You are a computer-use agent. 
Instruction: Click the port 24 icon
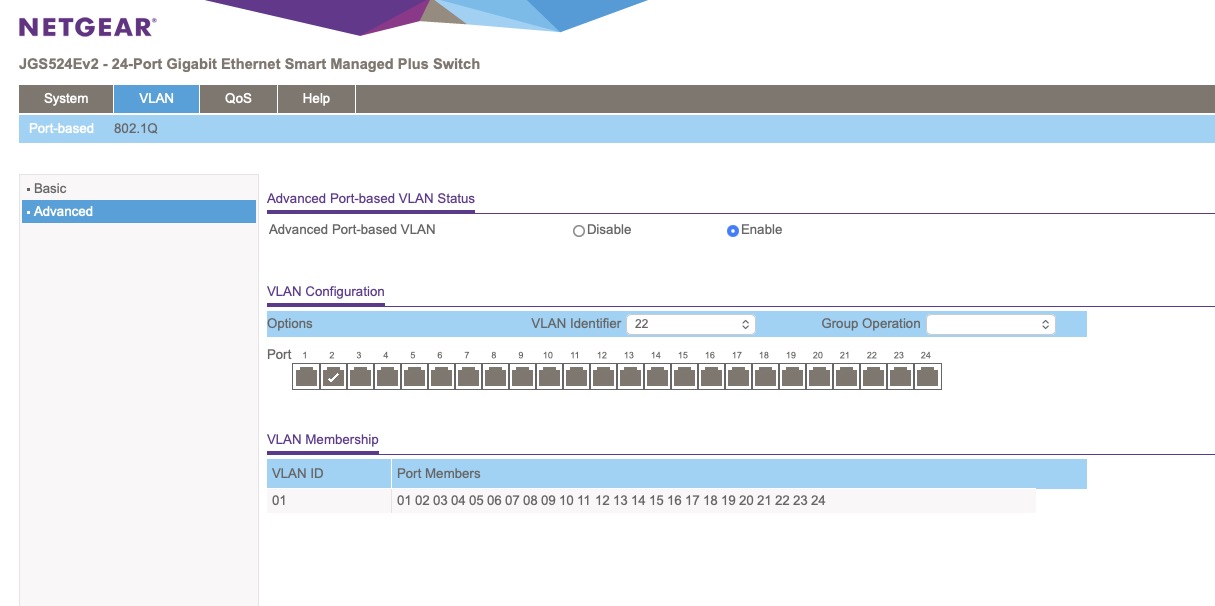click(927, 377)
